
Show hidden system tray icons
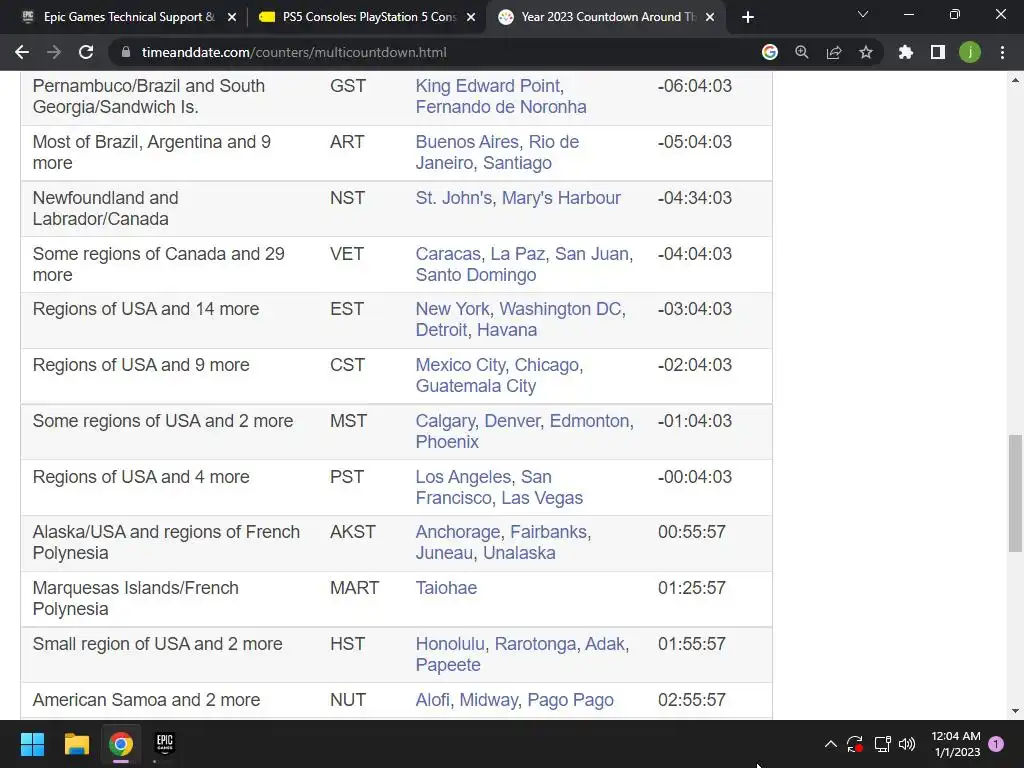pos(831,744)
